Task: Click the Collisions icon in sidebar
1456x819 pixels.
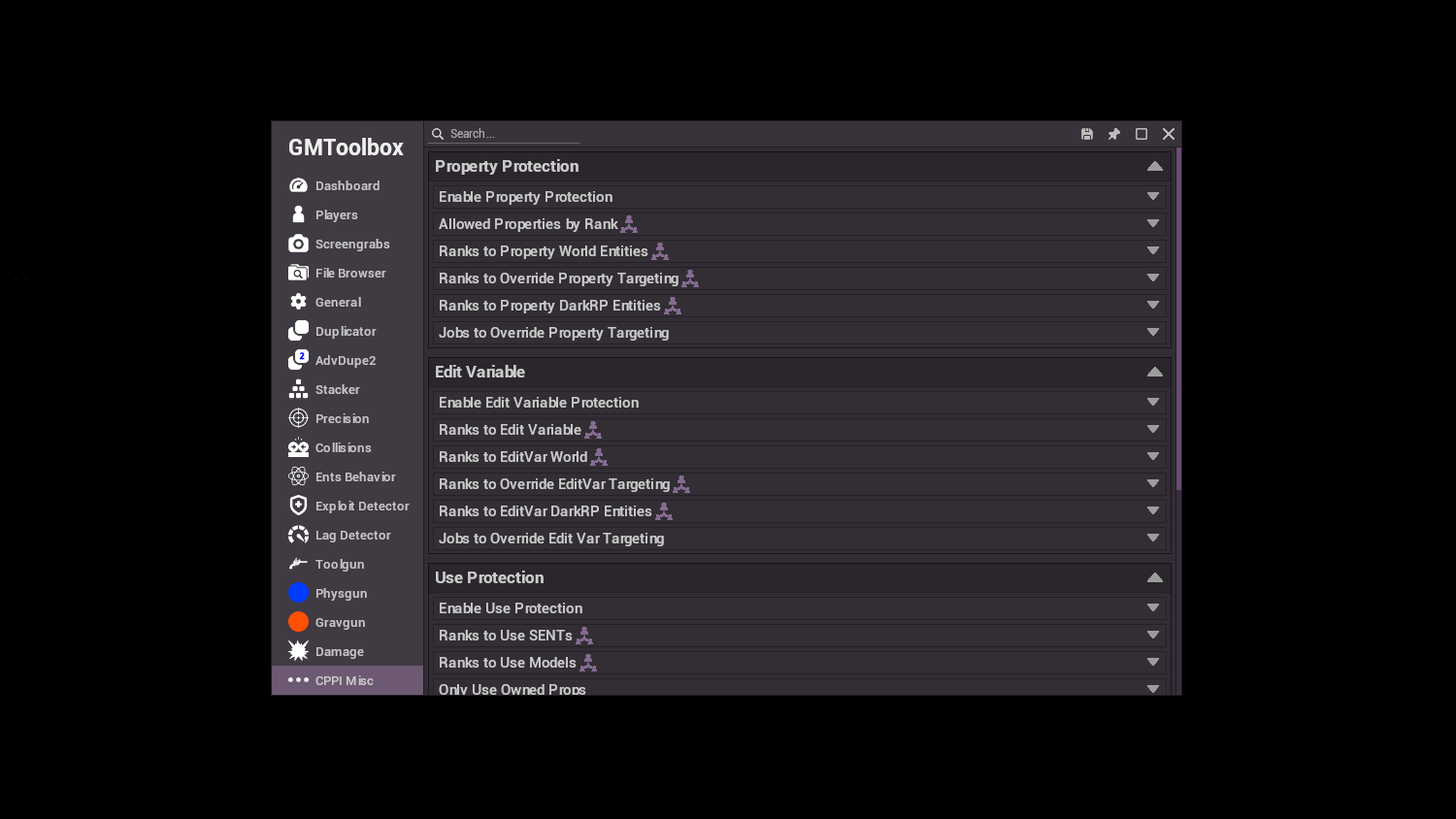Action: tap(298, 447)
